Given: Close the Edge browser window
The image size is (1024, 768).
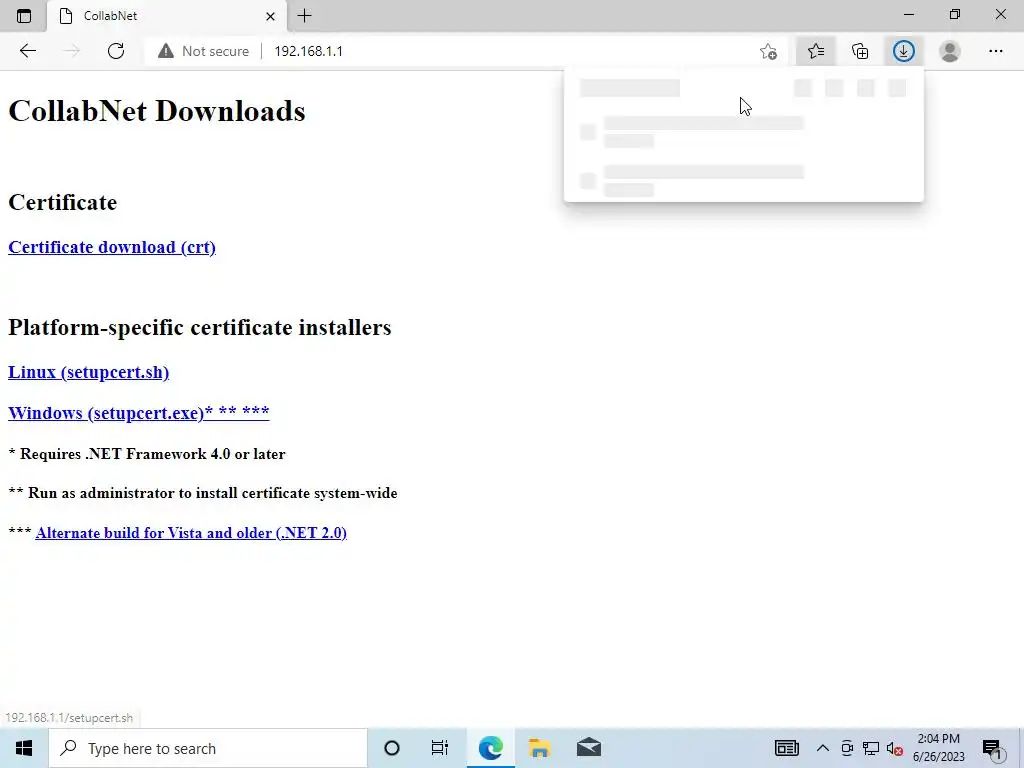Looking at the screenshot, I should [x=1000, y=14].
